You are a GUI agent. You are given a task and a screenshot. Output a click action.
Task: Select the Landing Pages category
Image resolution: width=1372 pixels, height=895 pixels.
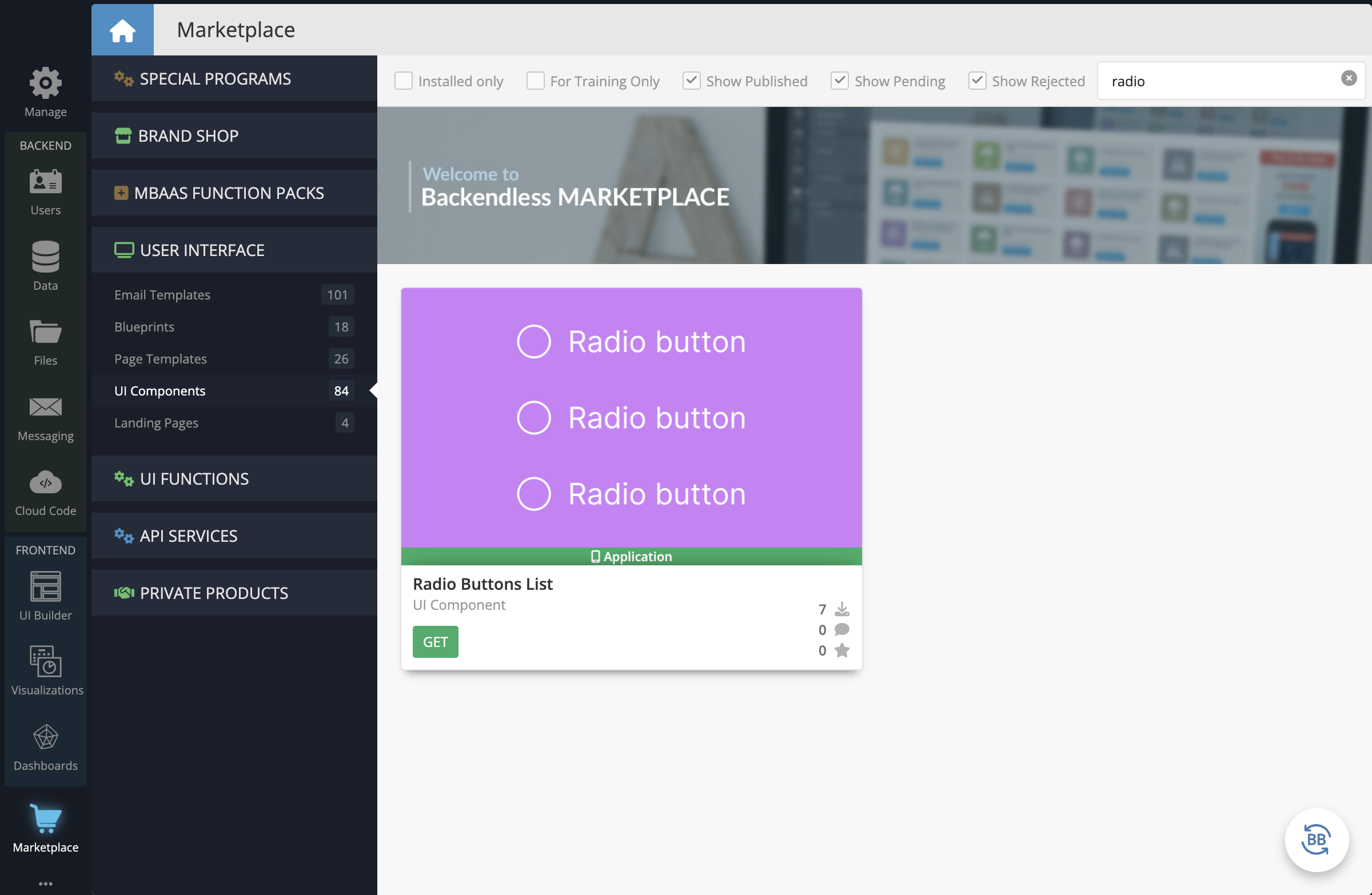[234, 423]
